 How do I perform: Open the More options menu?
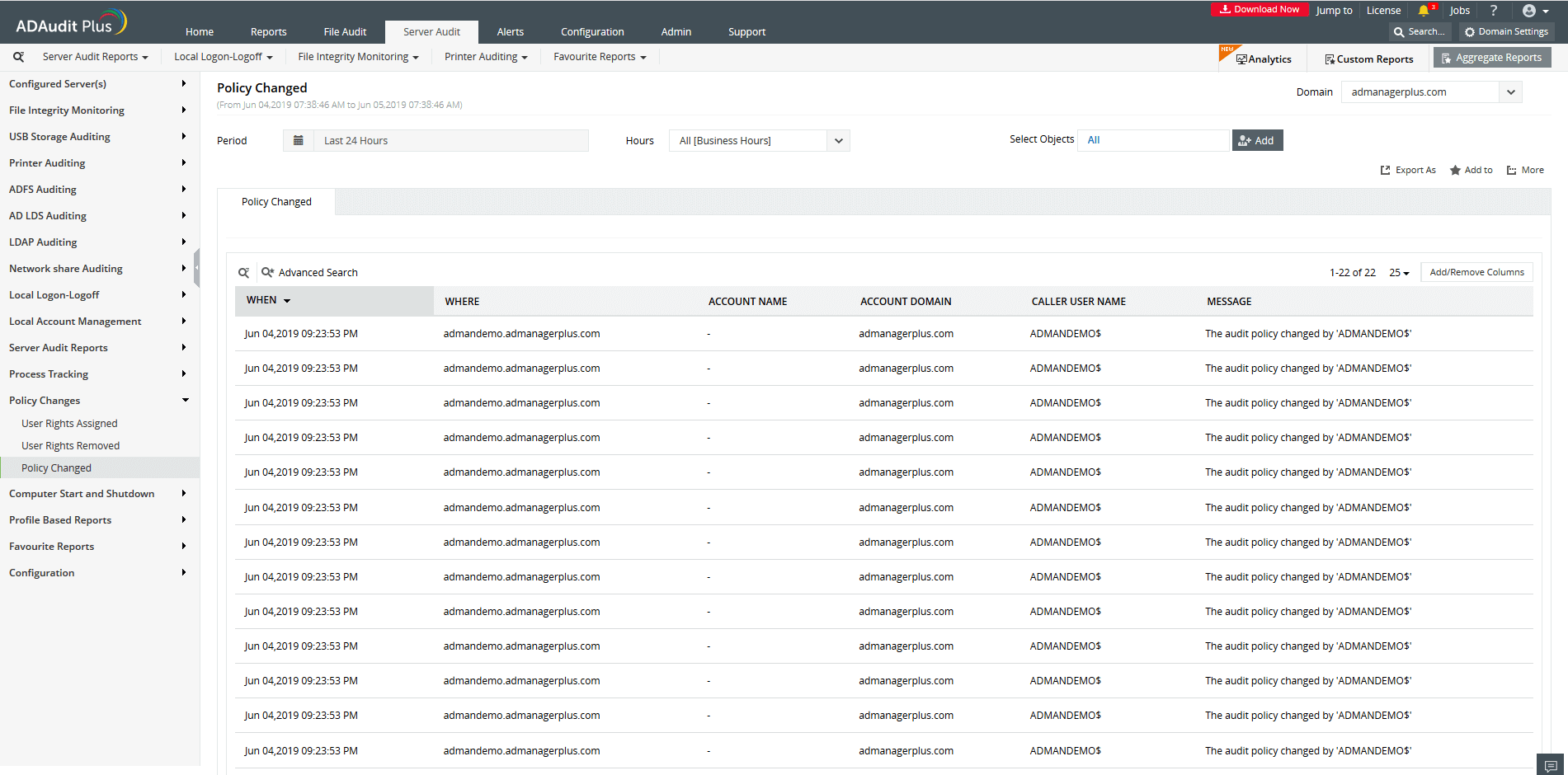click(x=1525, y=170)
